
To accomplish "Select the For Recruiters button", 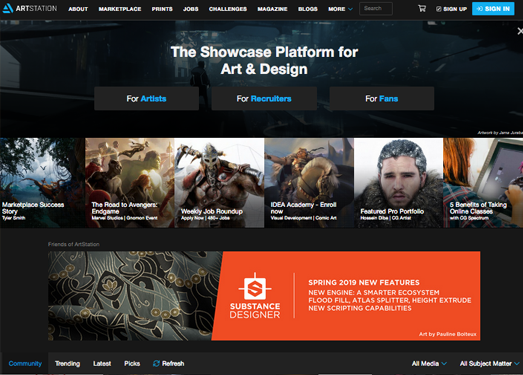I will click(x=264, y=98).
